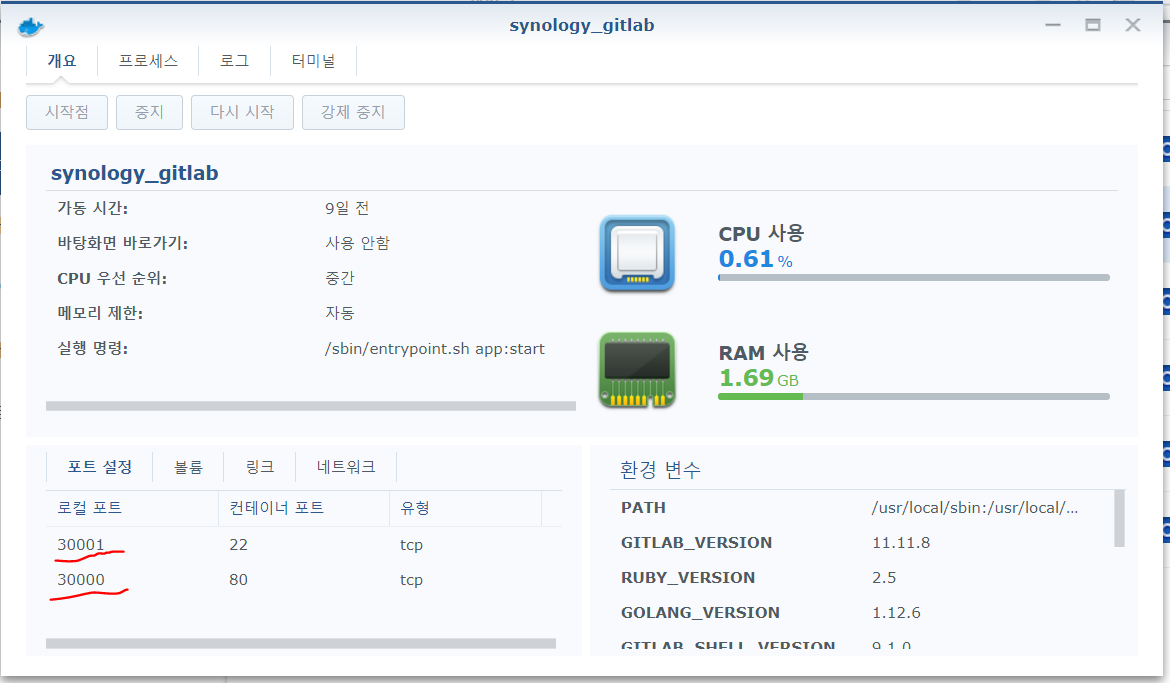The height and width of the screenshot is (683, 1170).
Task: Close the synology_gitlab window
Action: click(x=1133, y=25)
